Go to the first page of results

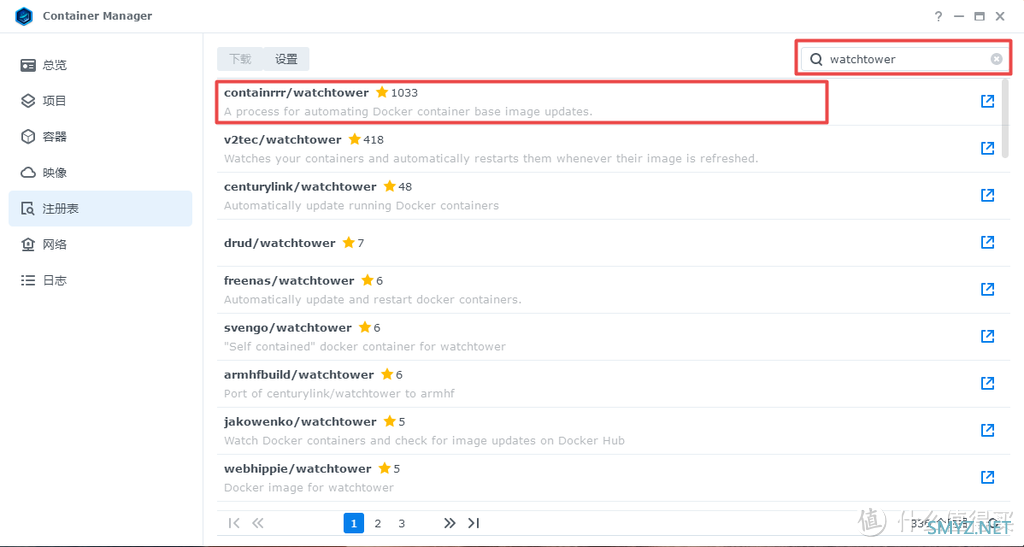234,523
